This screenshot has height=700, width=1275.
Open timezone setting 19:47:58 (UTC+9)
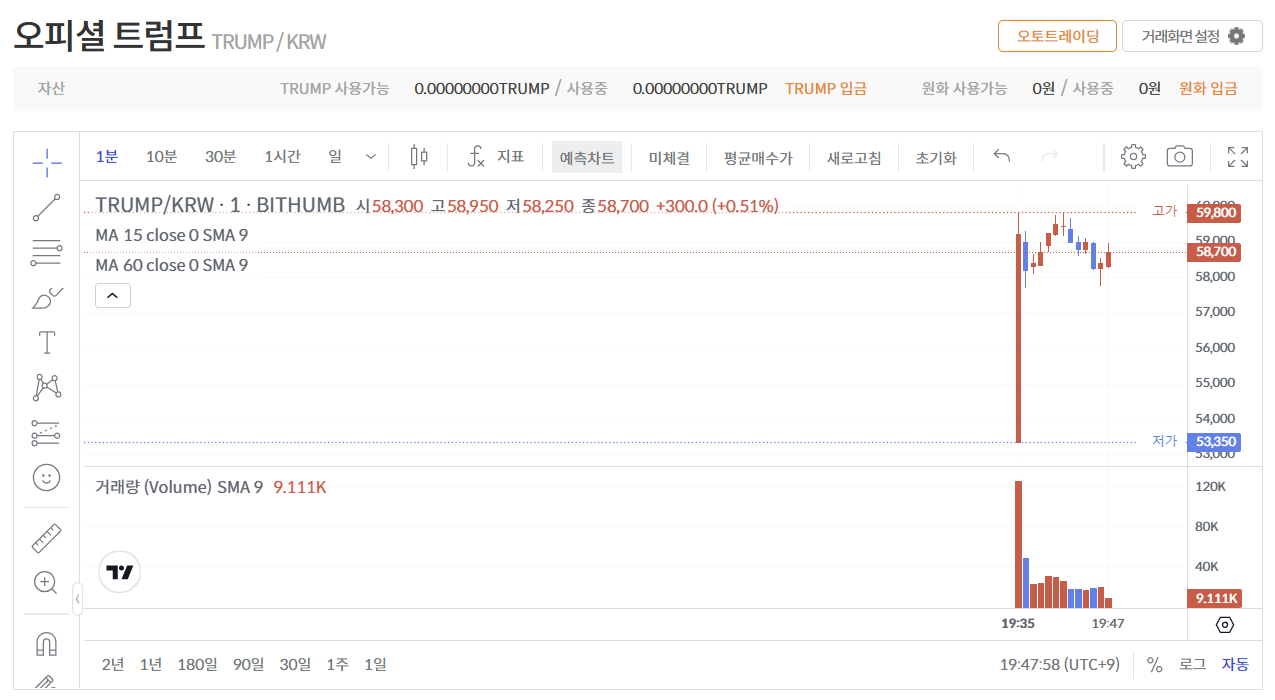click(1059, 664)
